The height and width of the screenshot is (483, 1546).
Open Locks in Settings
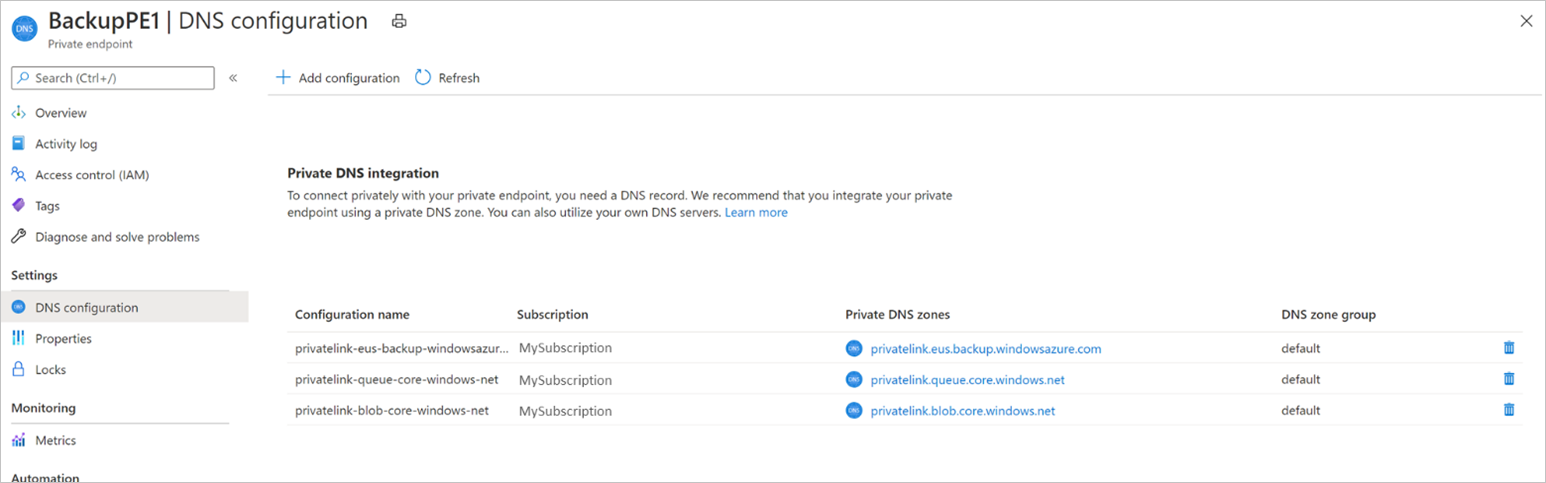[x=50, y=370]
